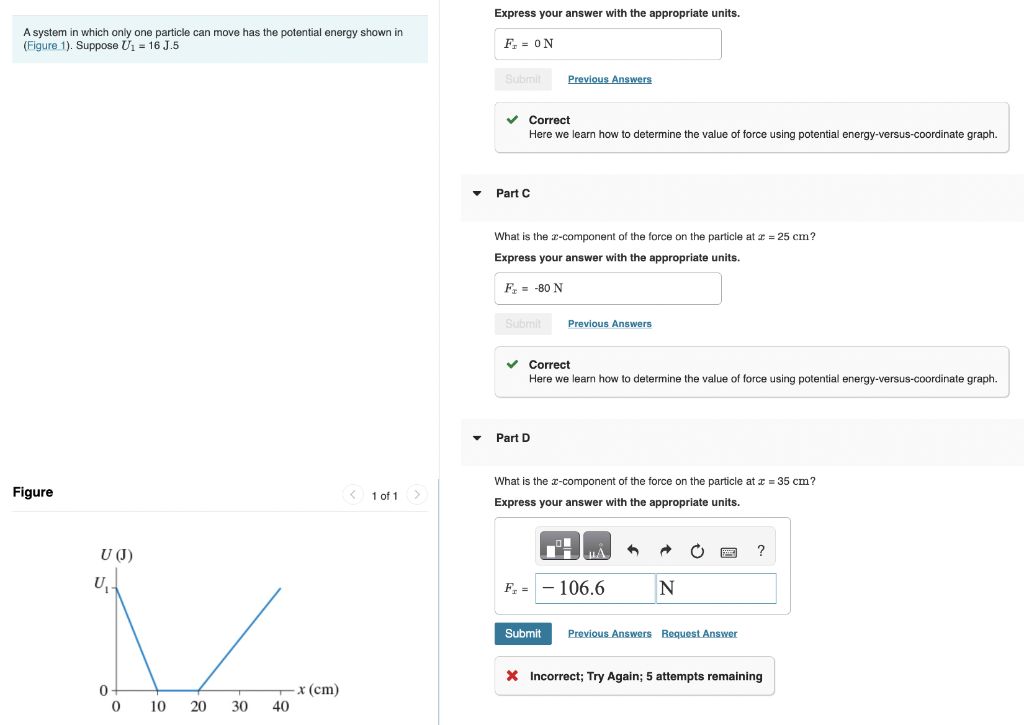The image size is (1024, 725).
Task: Submit the Part D answer
Action: (x=522, y=633)
